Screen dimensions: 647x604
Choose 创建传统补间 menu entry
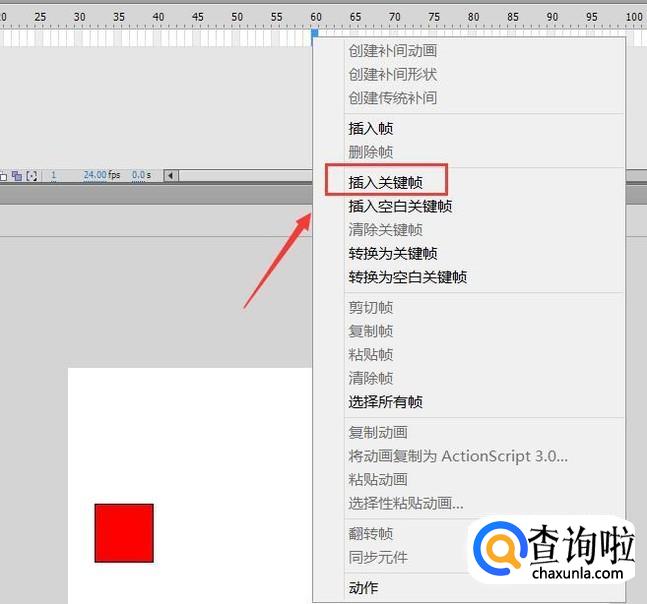(x=392, y=98)
